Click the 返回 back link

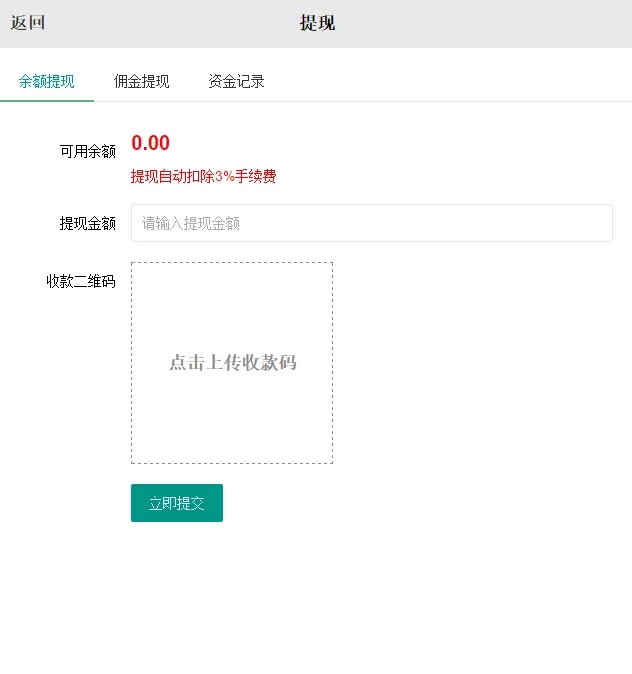[28, 23]
